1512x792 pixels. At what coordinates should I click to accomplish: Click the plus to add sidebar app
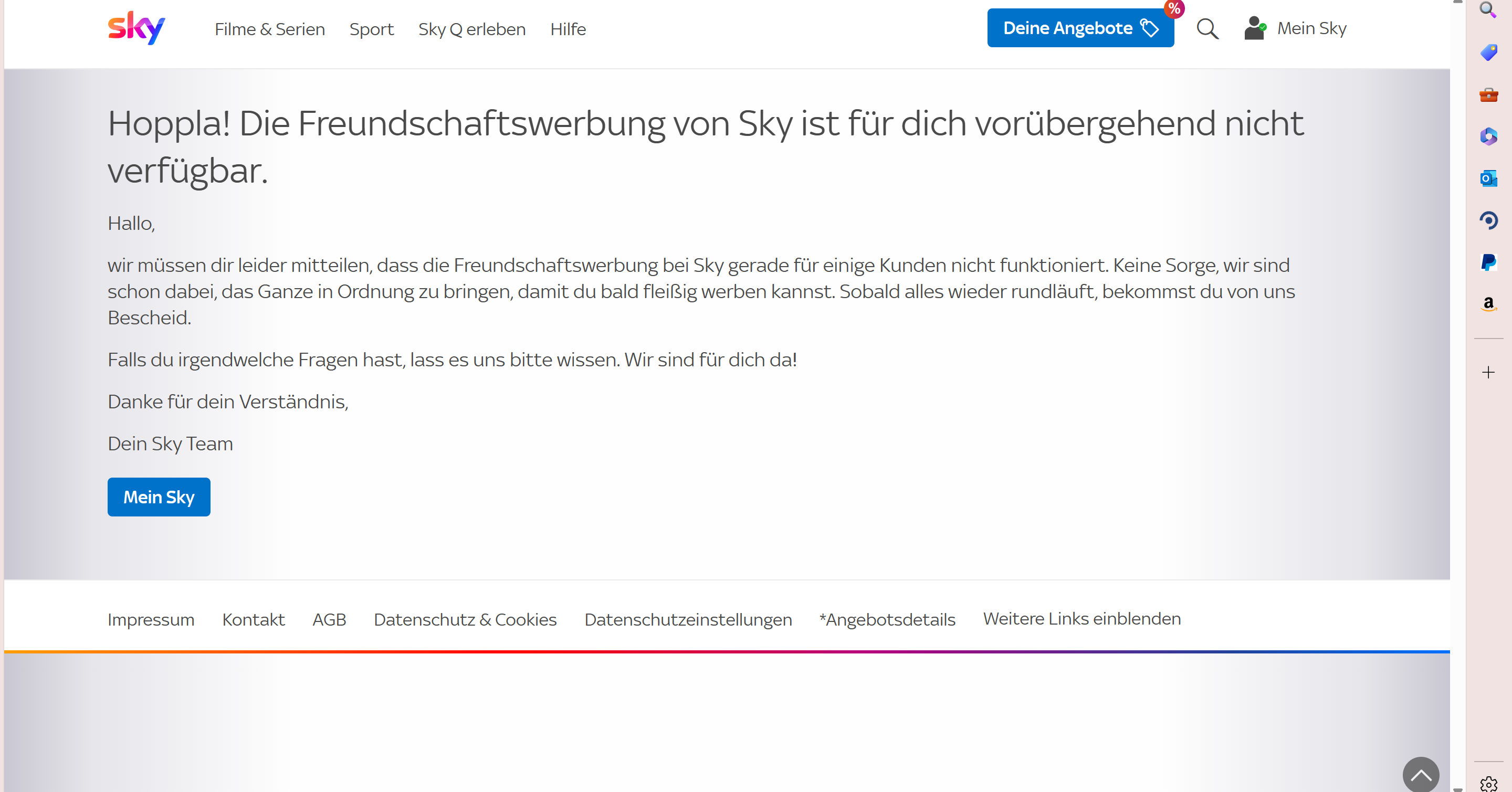click(1488, 372)
